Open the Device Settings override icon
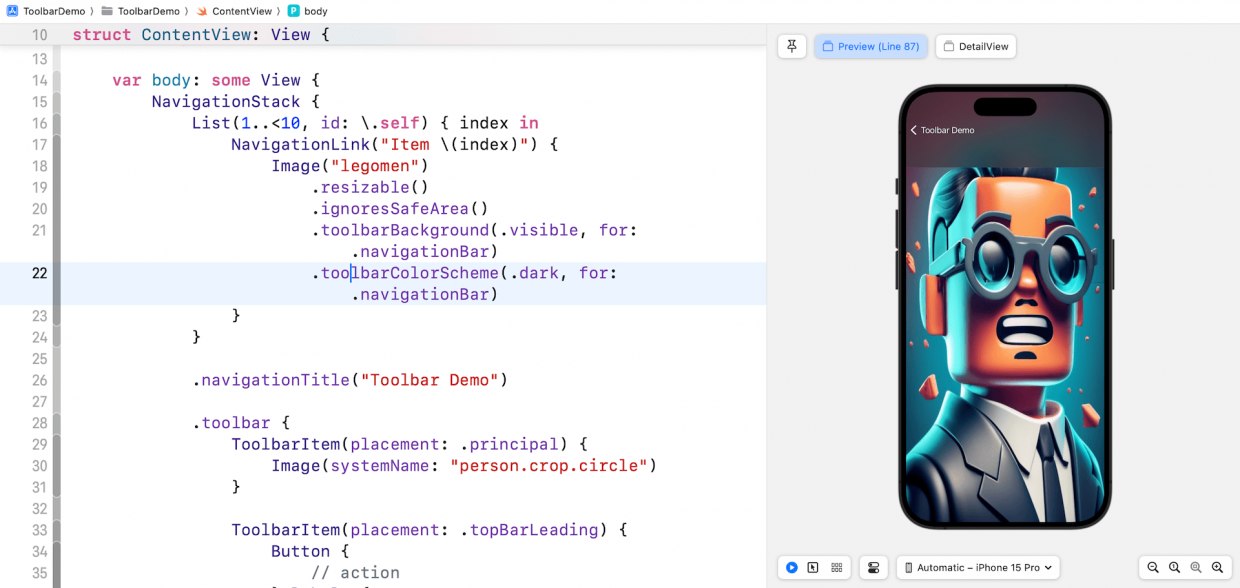Screen dimensions: 1240x588 873,567
